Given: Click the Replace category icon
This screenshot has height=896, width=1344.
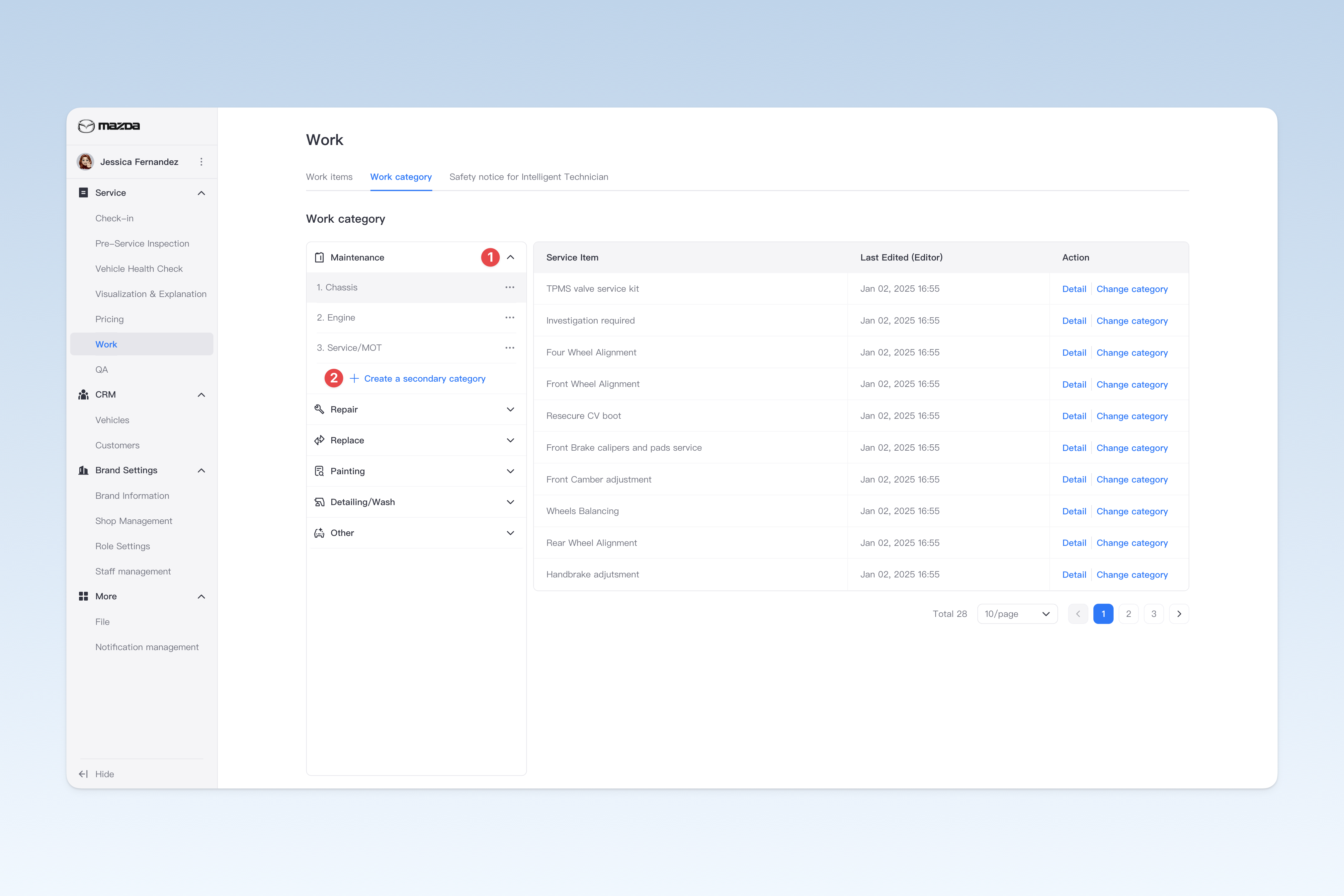Looking at the screenshot, I should pyautogui.click(x=319, y=440).
